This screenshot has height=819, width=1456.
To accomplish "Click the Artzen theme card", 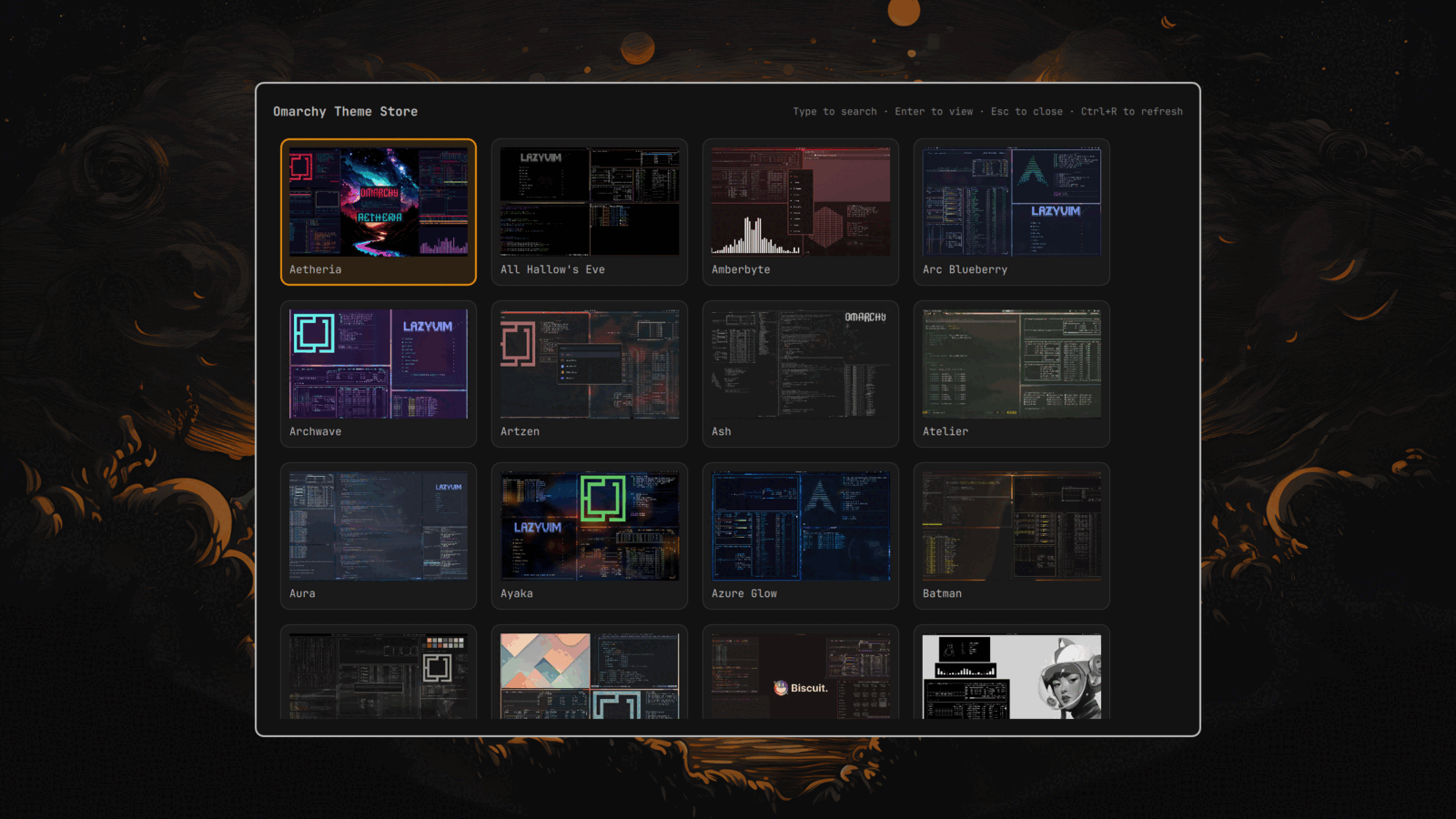I will click(590, 374).
